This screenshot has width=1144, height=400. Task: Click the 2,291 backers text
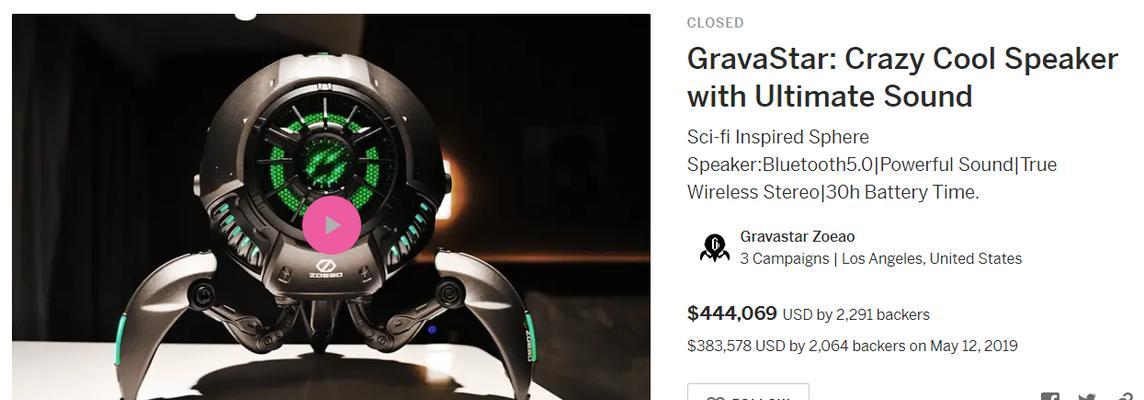click(882, 315)
